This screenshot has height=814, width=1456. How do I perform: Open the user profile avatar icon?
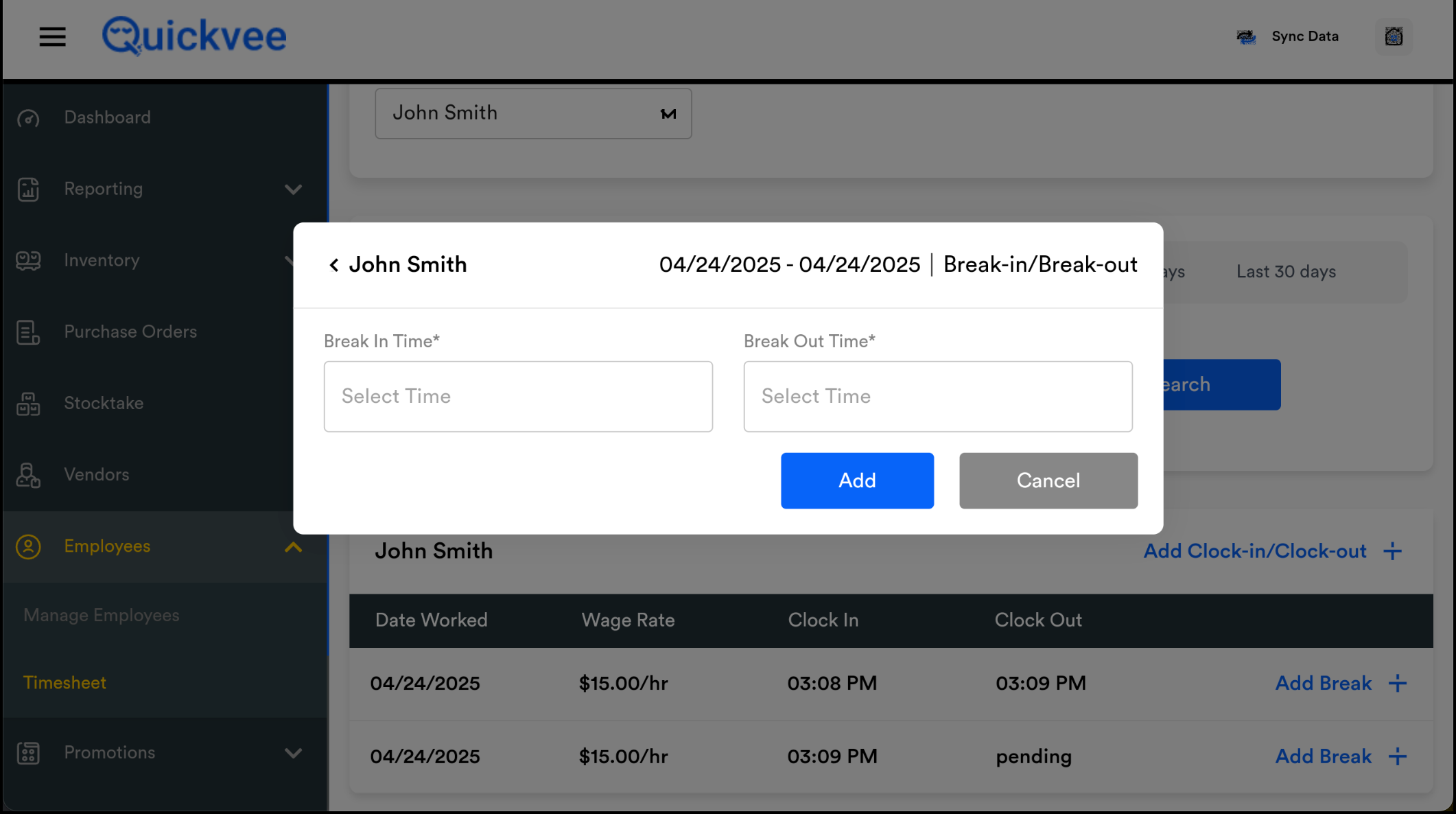click(1394, 36)
